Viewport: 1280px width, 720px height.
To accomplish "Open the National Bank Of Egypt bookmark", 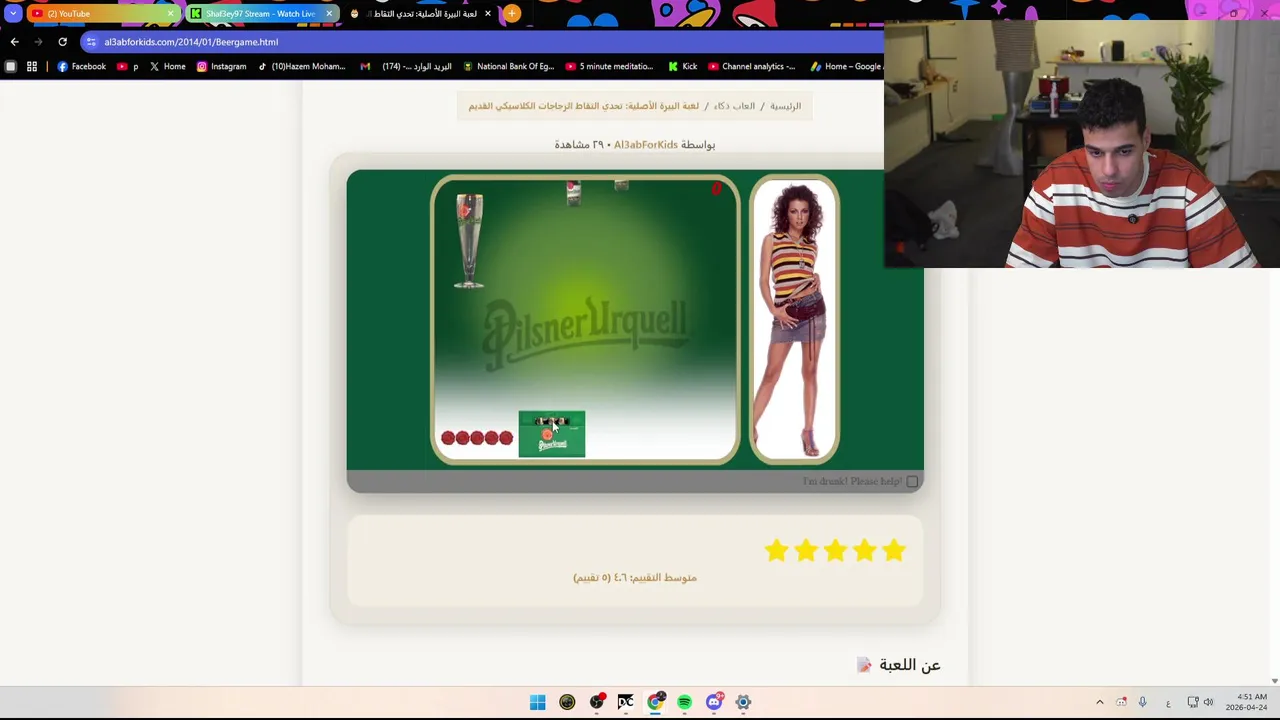I will click(508, 66).
